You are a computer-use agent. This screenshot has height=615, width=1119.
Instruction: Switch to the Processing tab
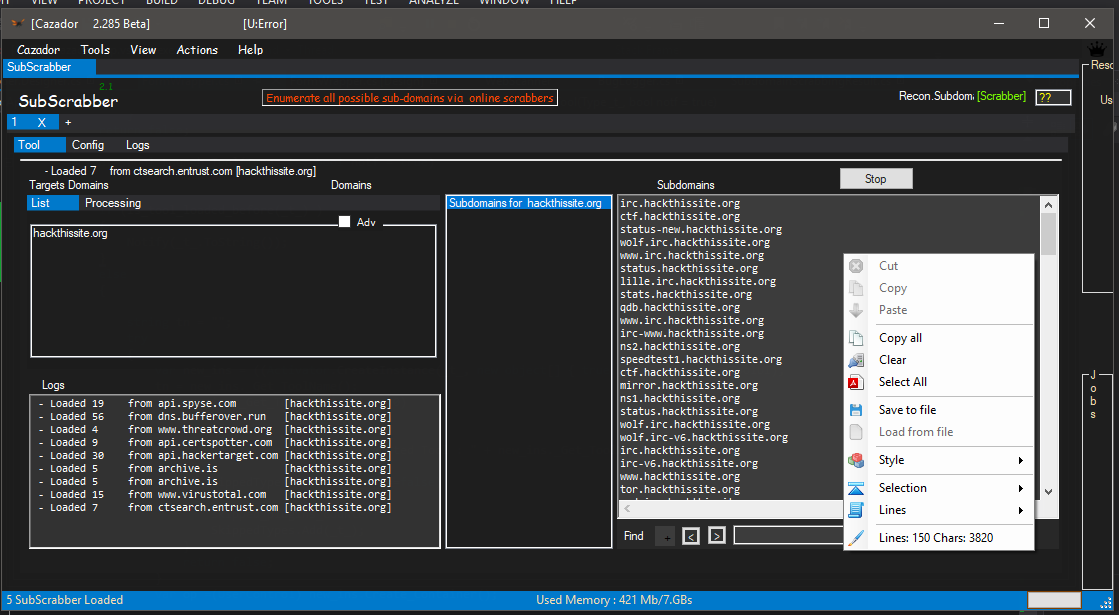pos(113,203)
